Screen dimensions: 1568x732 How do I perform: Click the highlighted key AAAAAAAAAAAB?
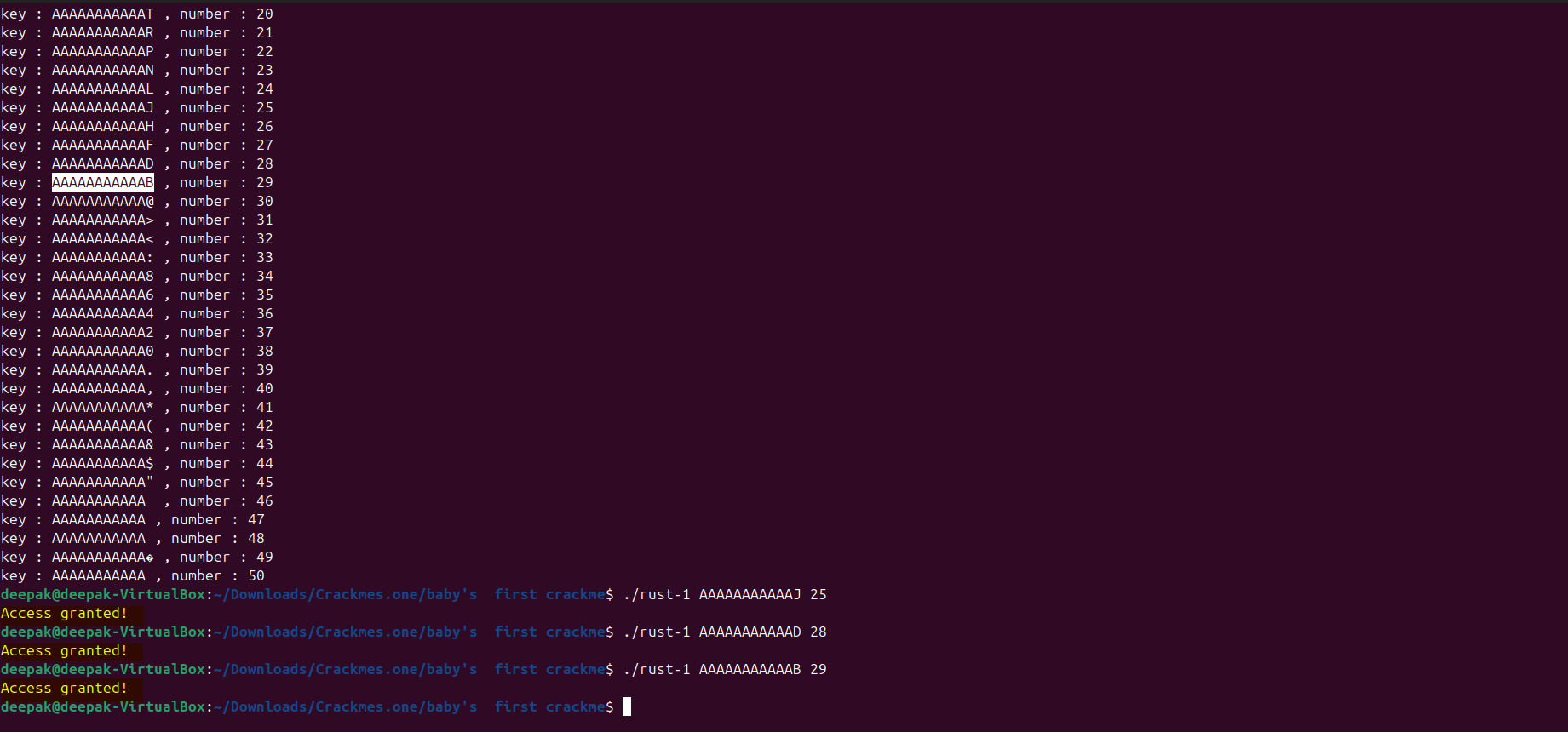click(x=103, y=182)
